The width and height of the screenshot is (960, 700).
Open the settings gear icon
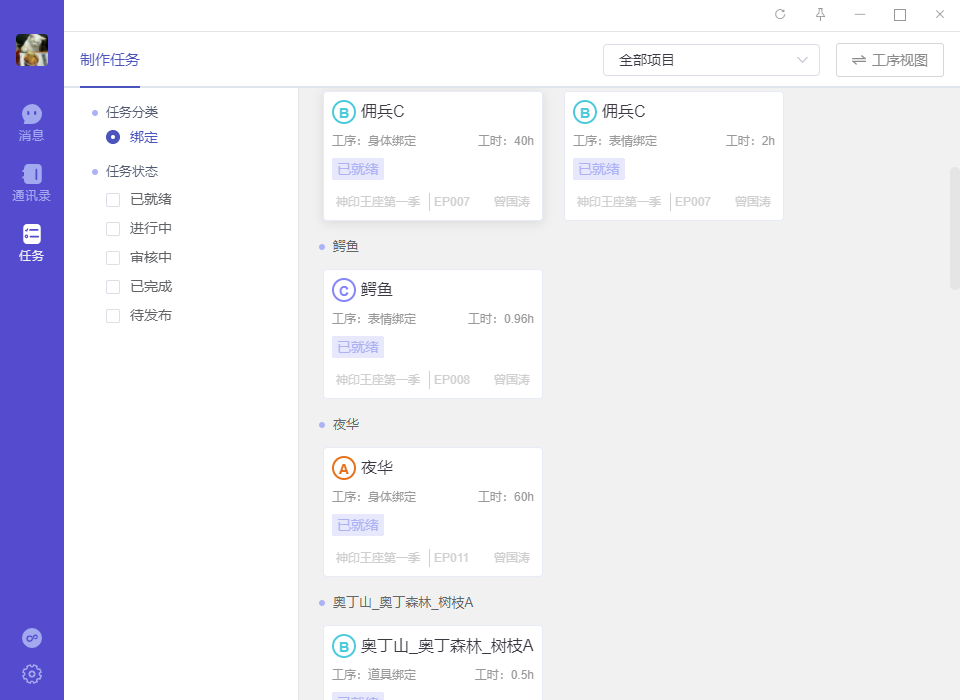click(32, 674)
